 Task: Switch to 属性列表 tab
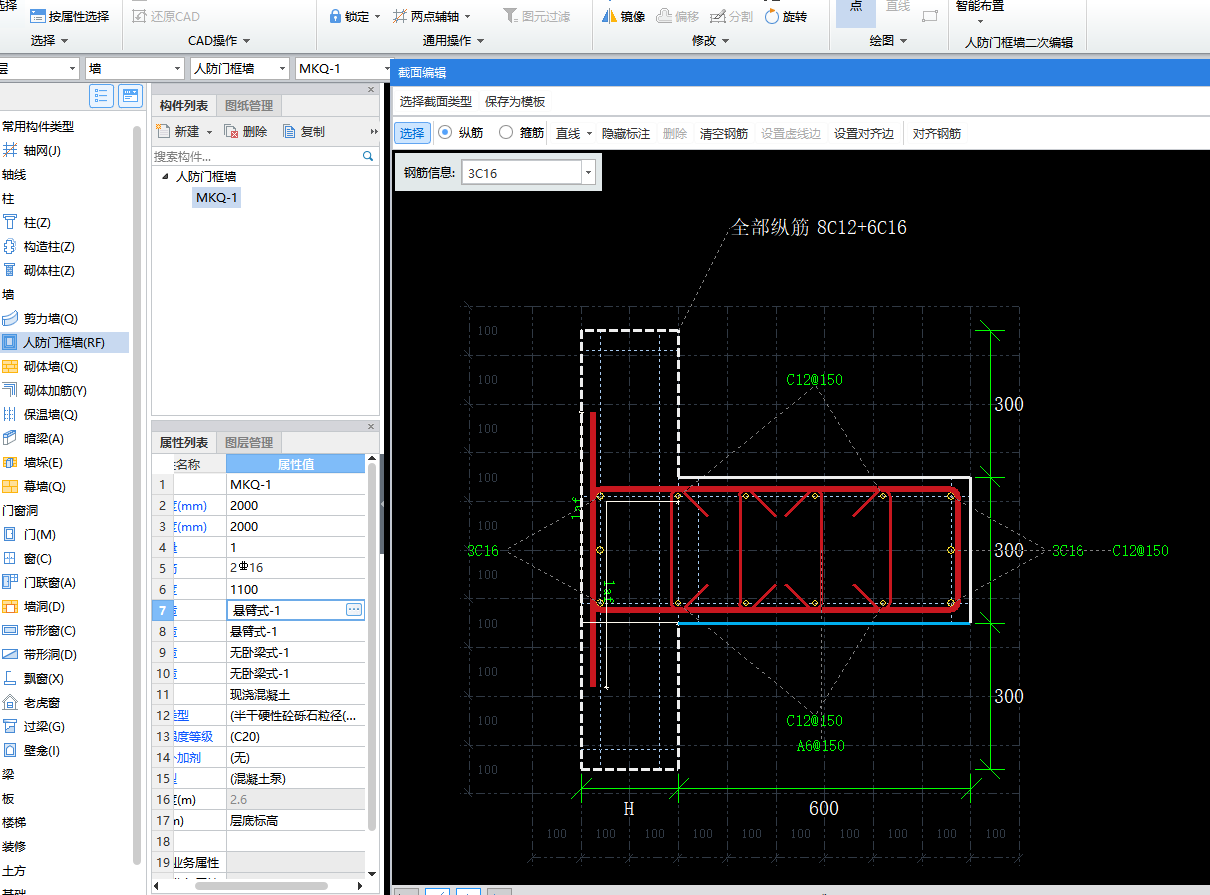(184, 442)
